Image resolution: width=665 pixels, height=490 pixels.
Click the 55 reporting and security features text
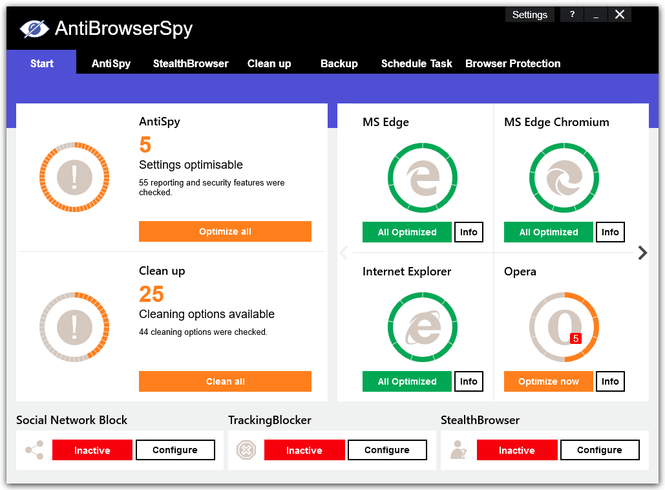pos(212,187)
